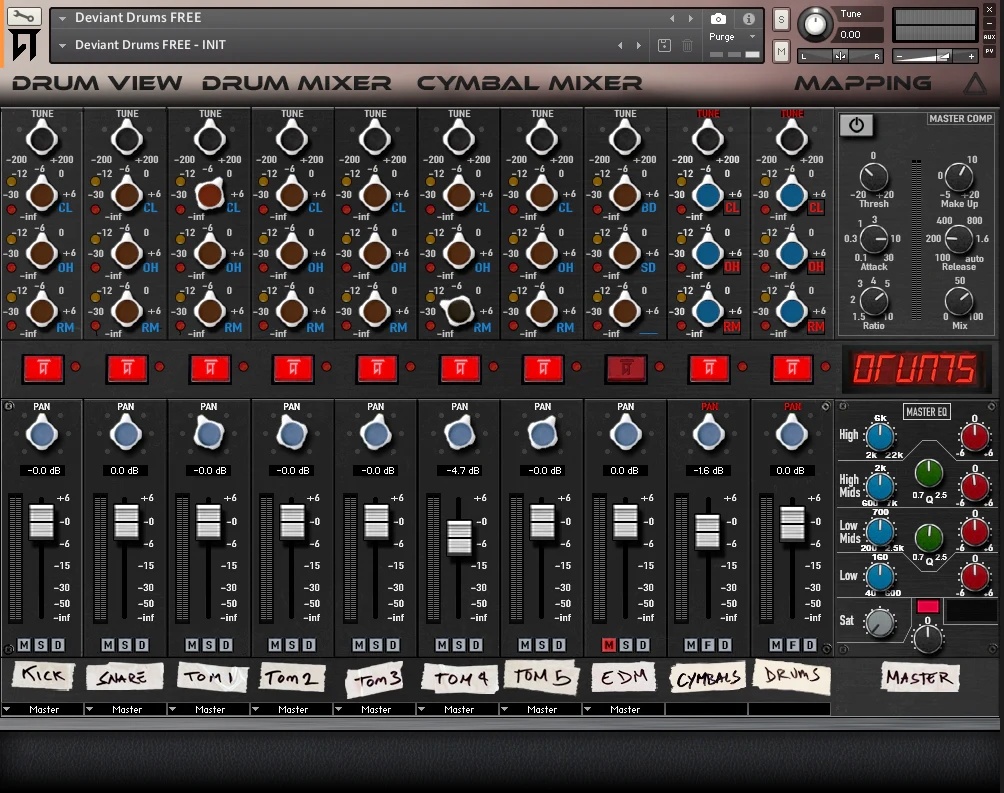Switch to Drum View tab

click(x=97, y=83)
